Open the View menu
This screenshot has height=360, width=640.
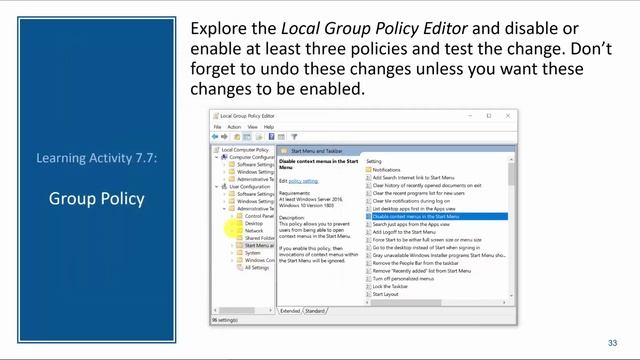click(x=253, y=127)
